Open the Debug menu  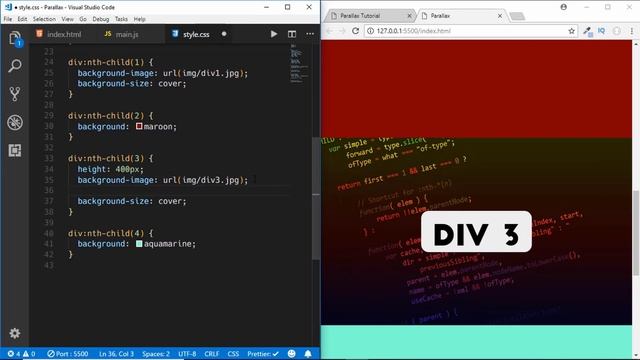100,19
